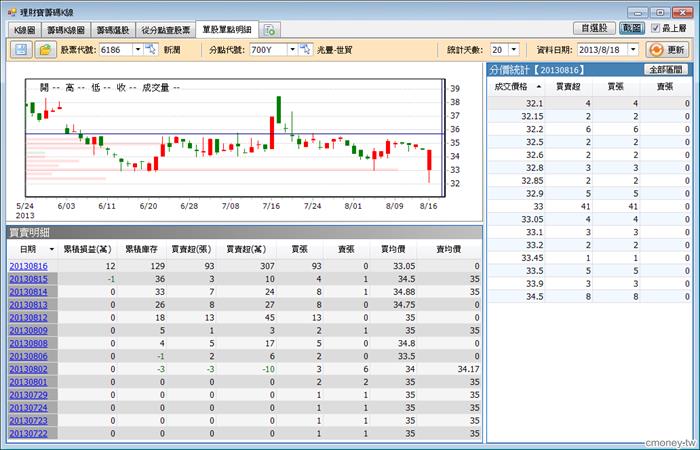Click the 買賣超(萬) column header
Viewport: 700px width, 450px height.
pyautogui.click(x=246, y=250)
